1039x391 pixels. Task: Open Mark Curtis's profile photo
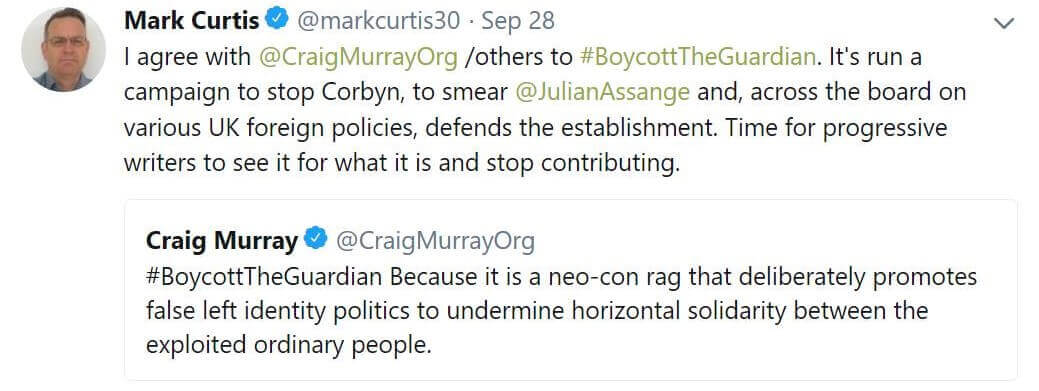coord(64,50)
